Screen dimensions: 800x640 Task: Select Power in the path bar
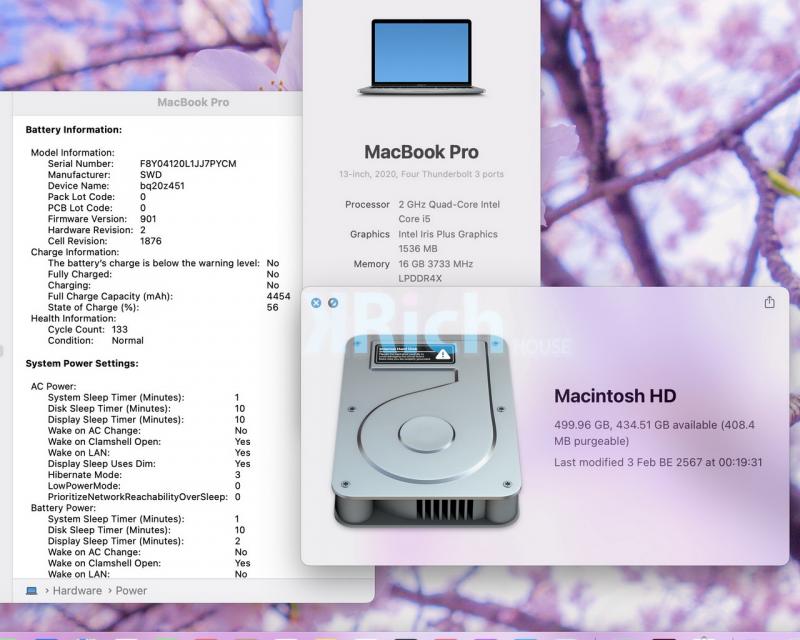click(131, 590)
